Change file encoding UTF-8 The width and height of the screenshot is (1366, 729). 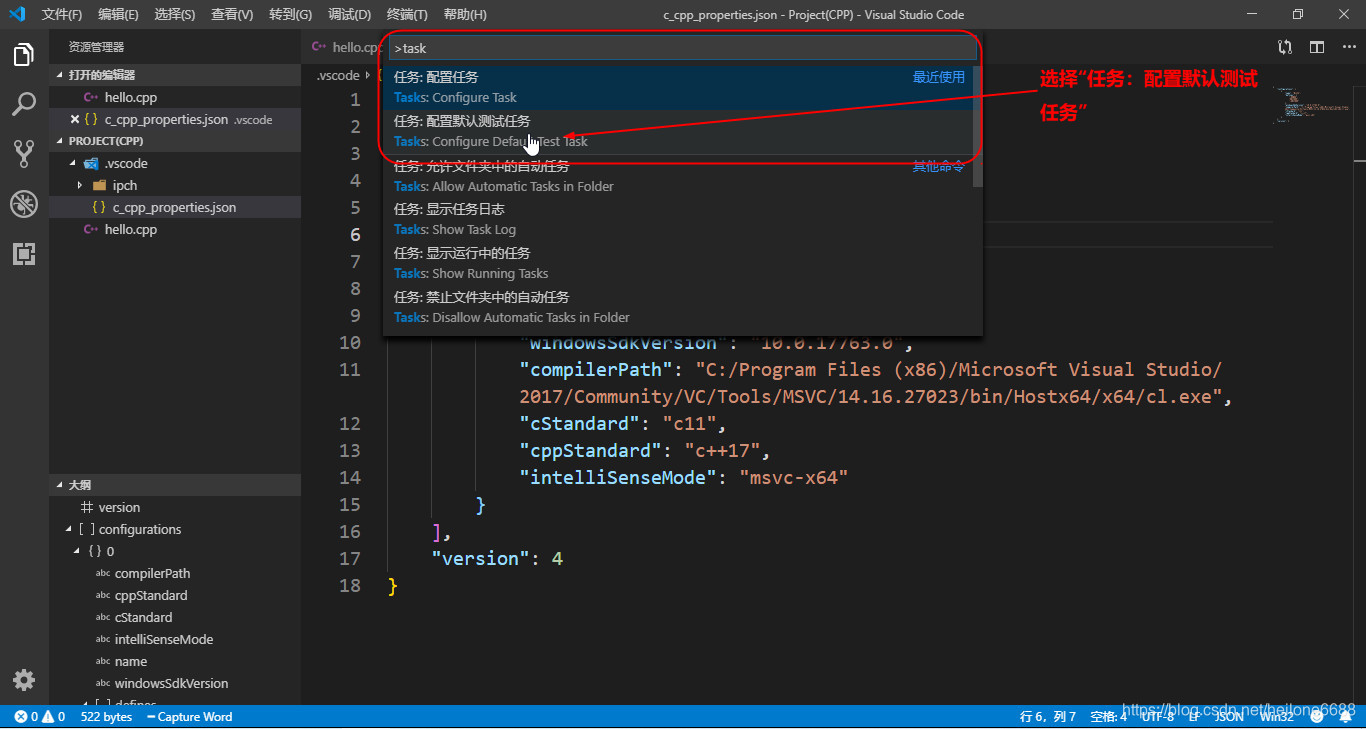point(1158,717)
